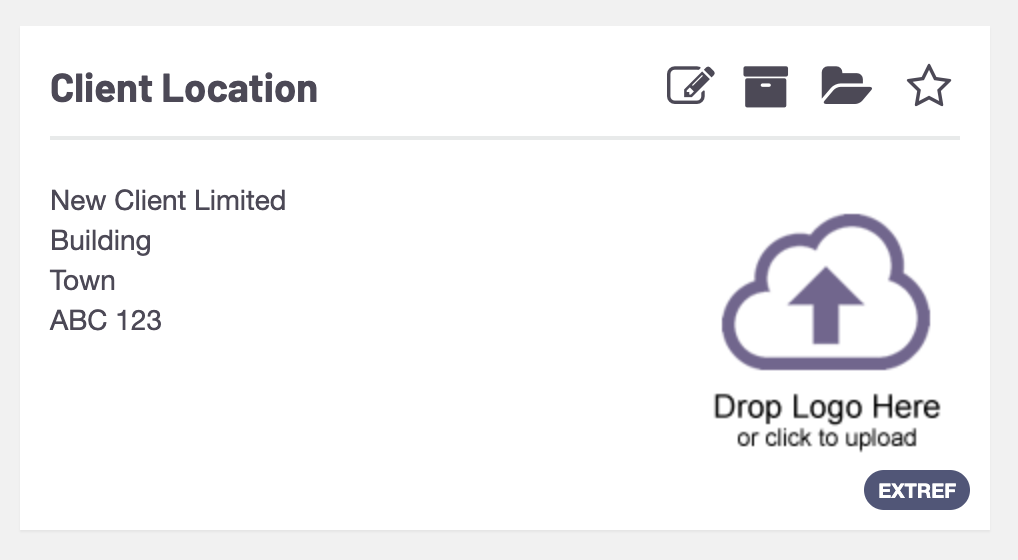Click the 'Town' address line
The width and height of the screenshot is (1018, 560).
tap(82, 281)
